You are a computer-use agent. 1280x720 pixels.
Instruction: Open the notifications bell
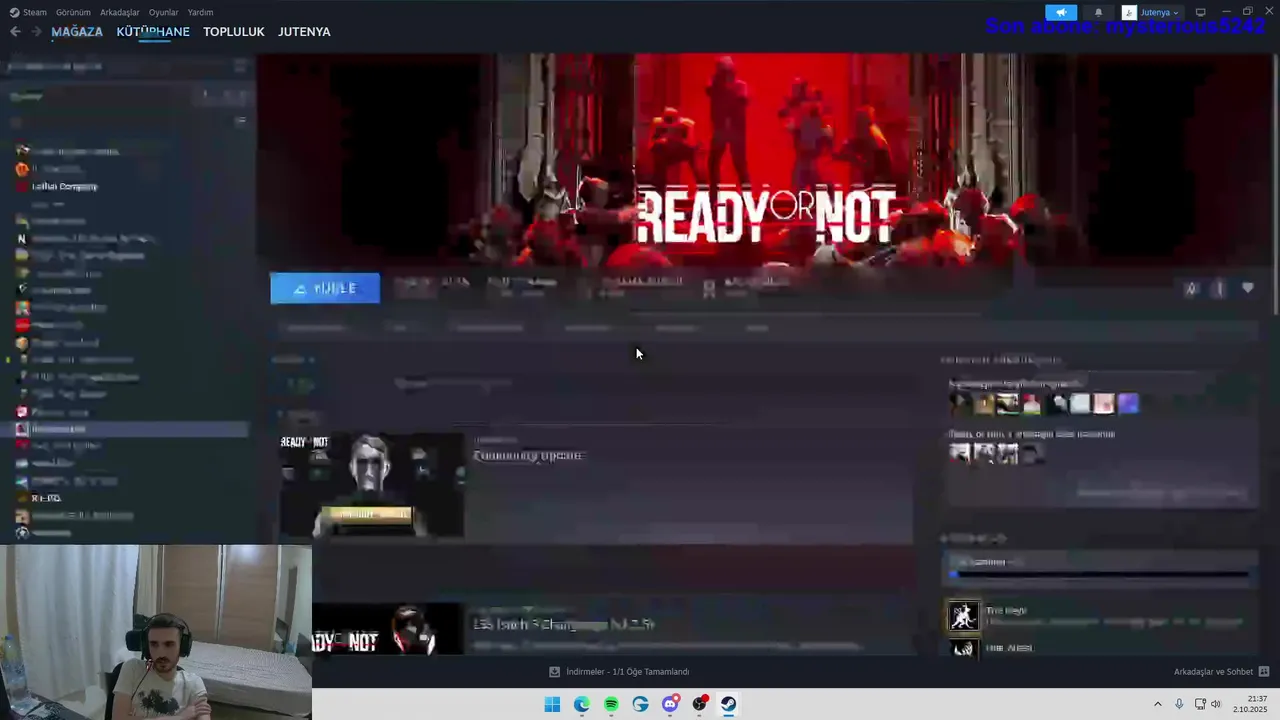(x=1098, y=12)
